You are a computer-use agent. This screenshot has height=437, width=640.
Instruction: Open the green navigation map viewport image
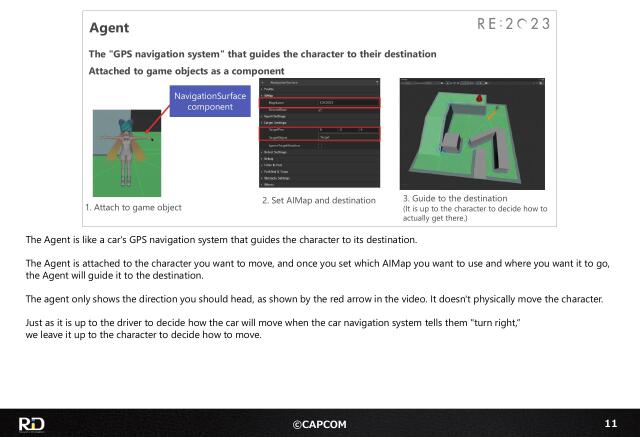[x=472, y=134]
